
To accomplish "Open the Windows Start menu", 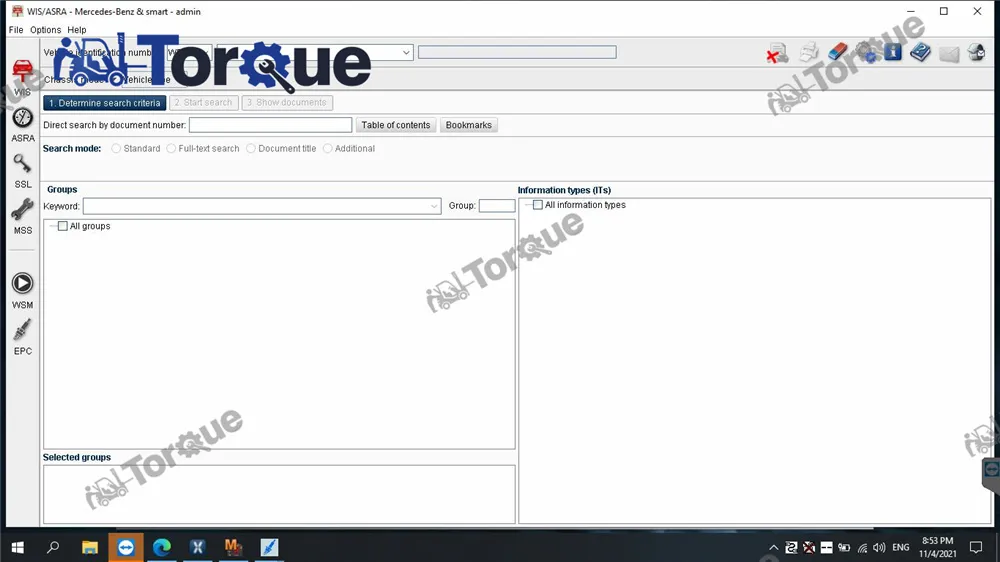I will pyautogui.click(x=17, y=547).
